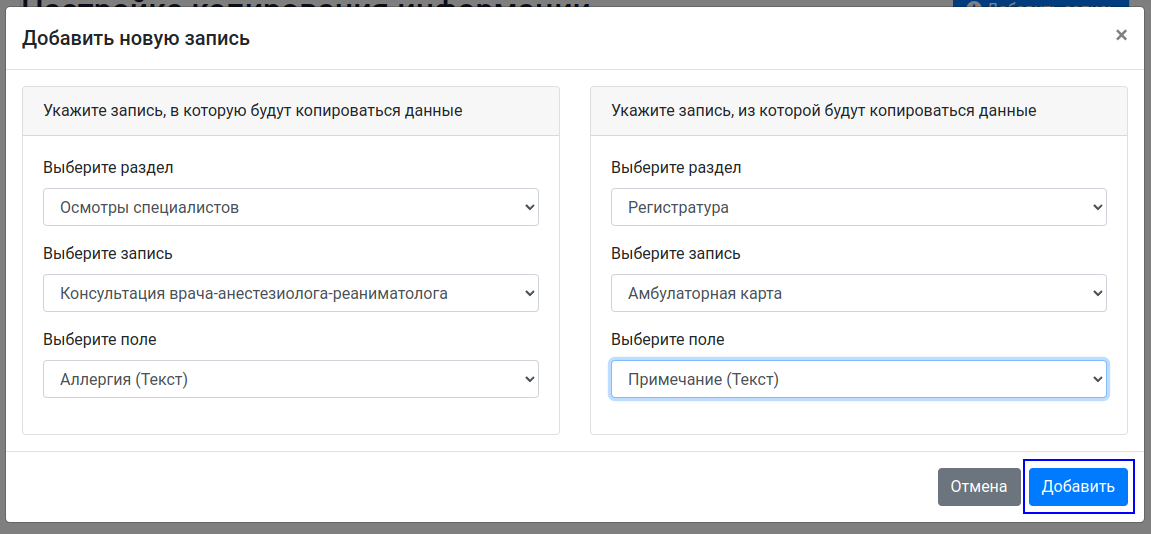This screenshot has width=1151, height=534.
Task: Click the page heading behind the dialog
Action: pyautogui.click(x=300, y=5)
